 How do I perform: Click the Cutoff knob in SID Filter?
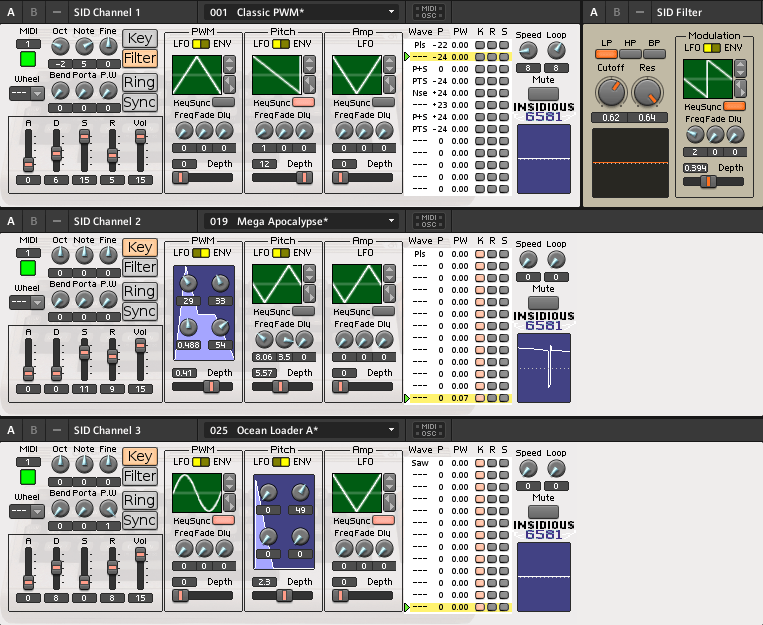tap(608, 93)
